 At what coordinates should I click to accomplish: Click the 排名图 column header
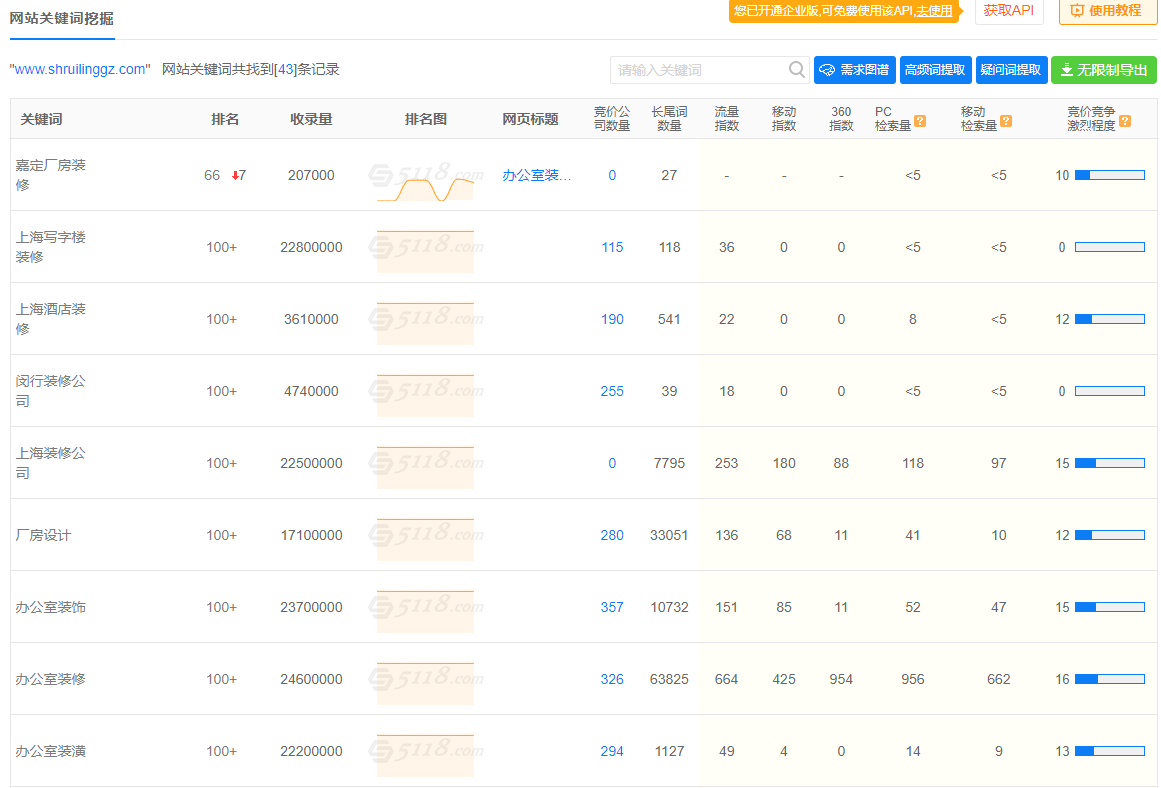click(426, 119)
